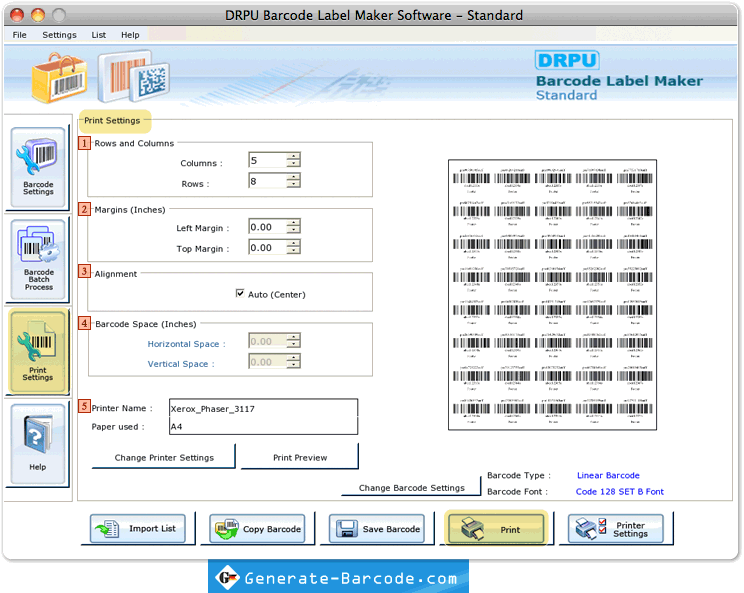The height and width of the screenshot is (593, 744).
Task: Click the Vertical Space input field
Action: (x=268, y=361)
